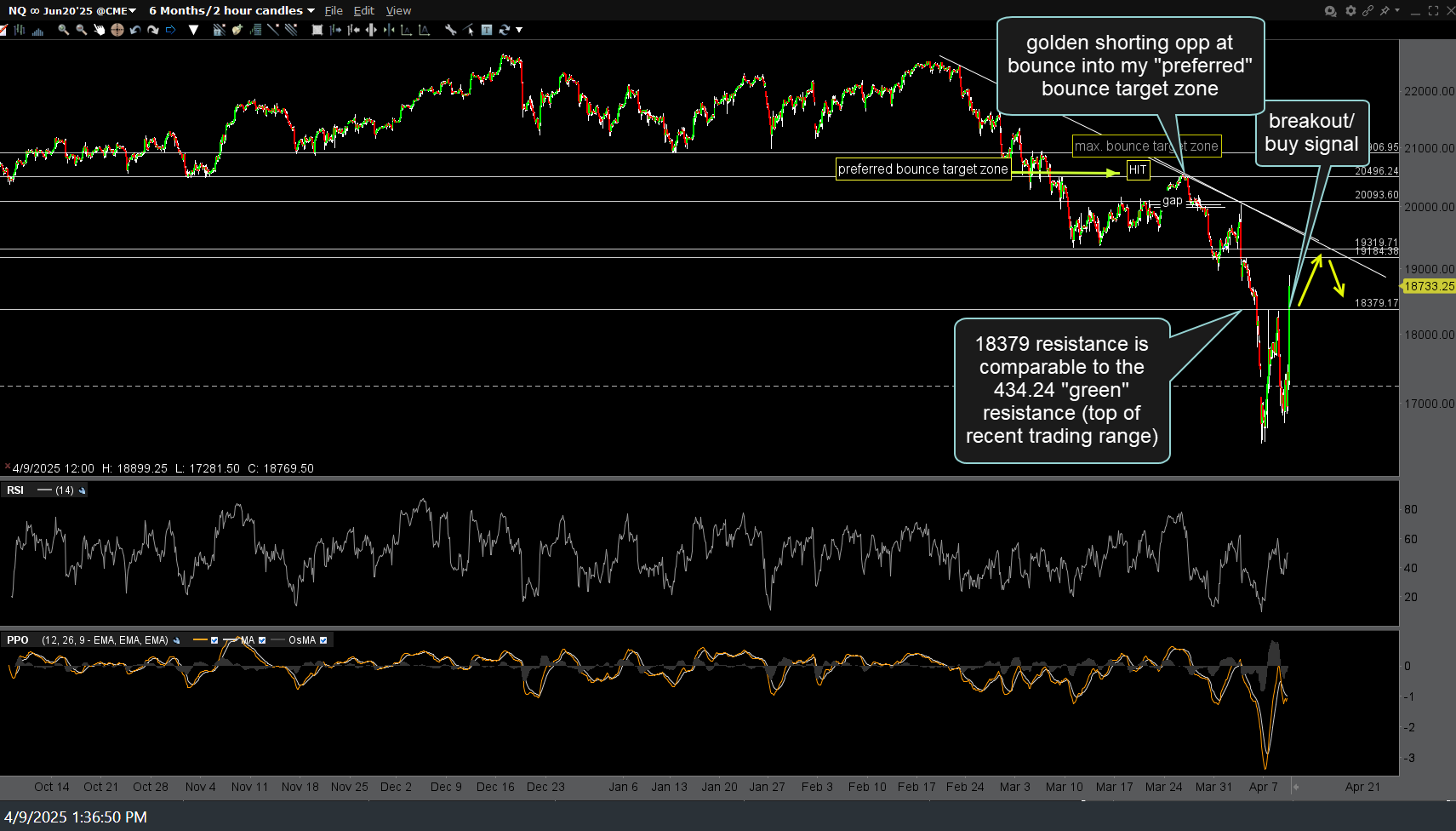1456x831 pixels.
Task: Open chart settings wrench icon
Action: click(450, 30)
